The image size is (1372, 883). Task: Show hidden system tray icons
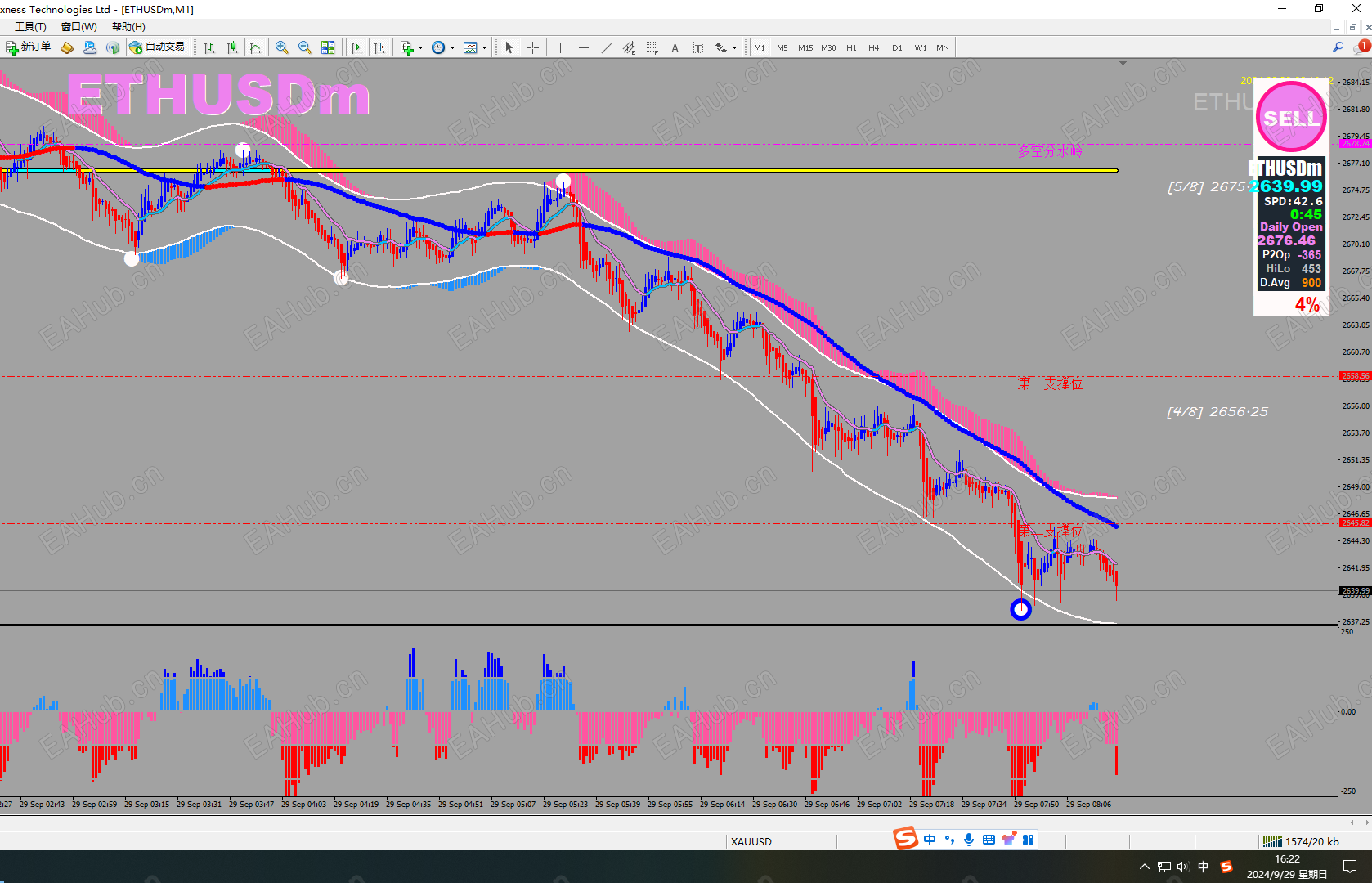coord(1144,867)
